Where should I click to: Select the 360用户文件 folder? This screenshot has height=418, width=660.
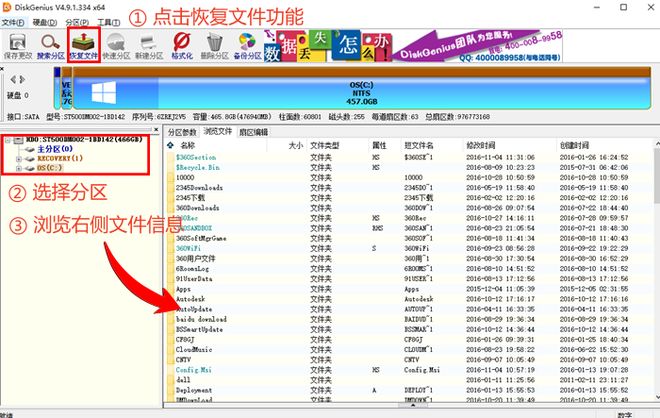(195, 258)
